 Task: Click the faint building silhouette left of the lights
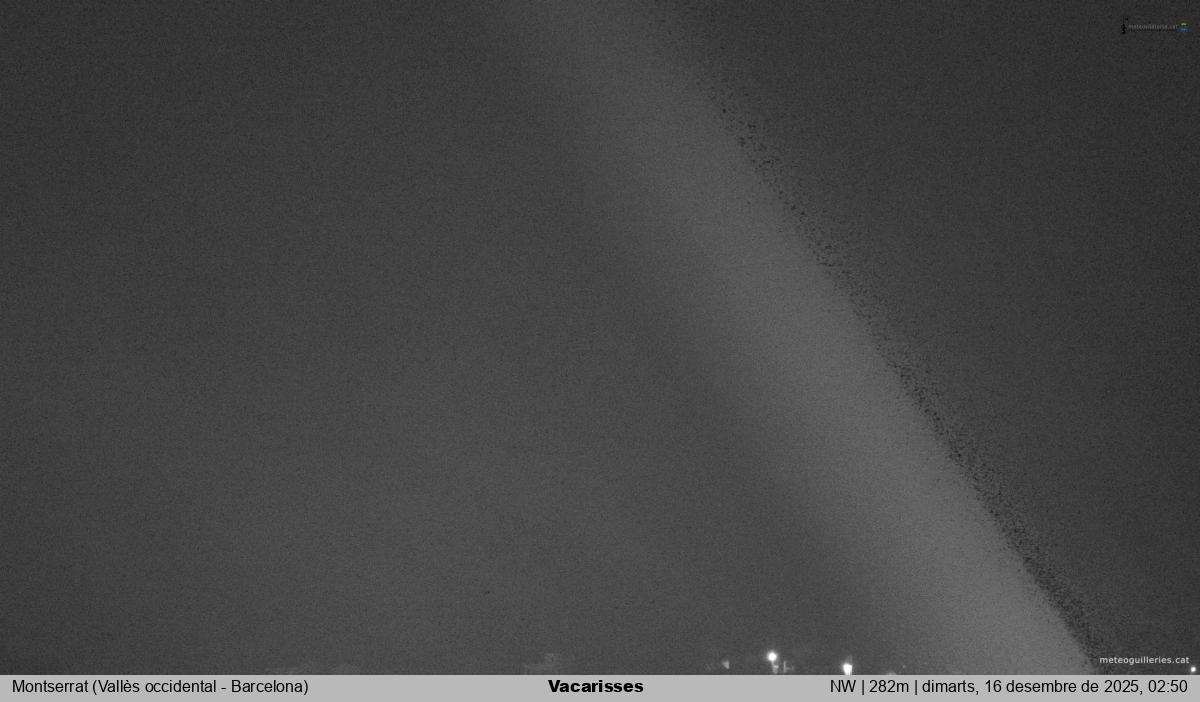point(545,664)
